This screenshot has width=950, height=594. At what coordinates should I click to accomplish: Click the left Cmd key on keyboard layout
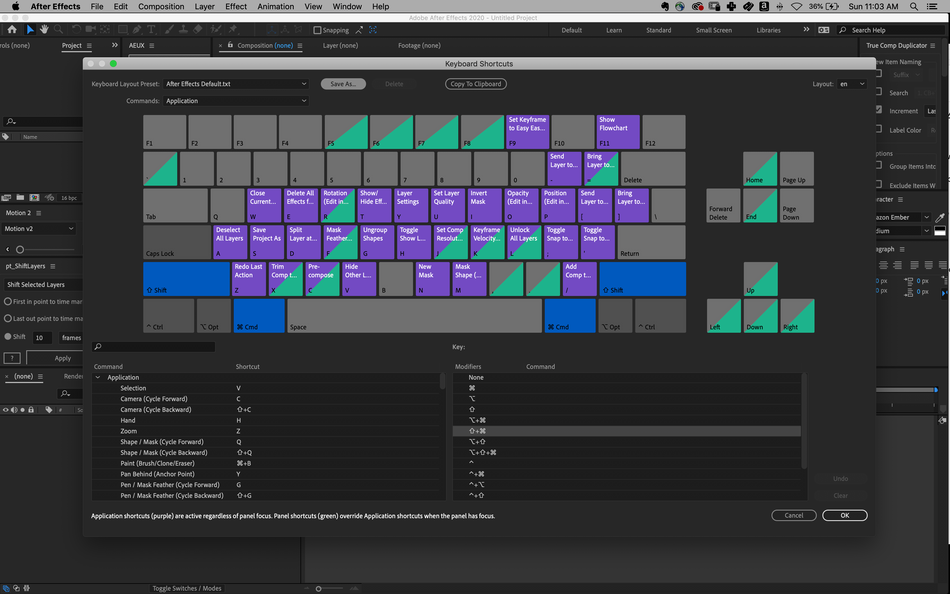(259, 315)
